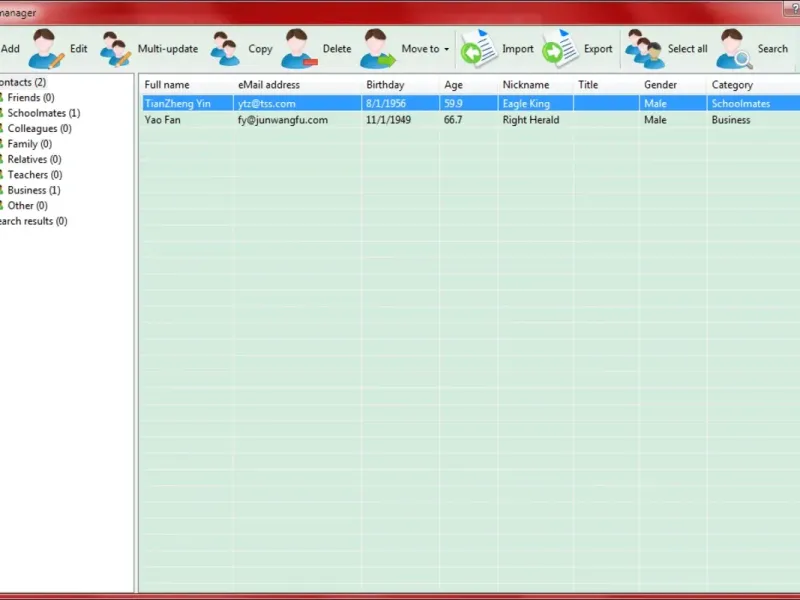Image resolution: width=800 pixels, height=600 pixels.
Task: Select the Colleagues (0) category
Action: pyautogui.click(x=39, y=129)
